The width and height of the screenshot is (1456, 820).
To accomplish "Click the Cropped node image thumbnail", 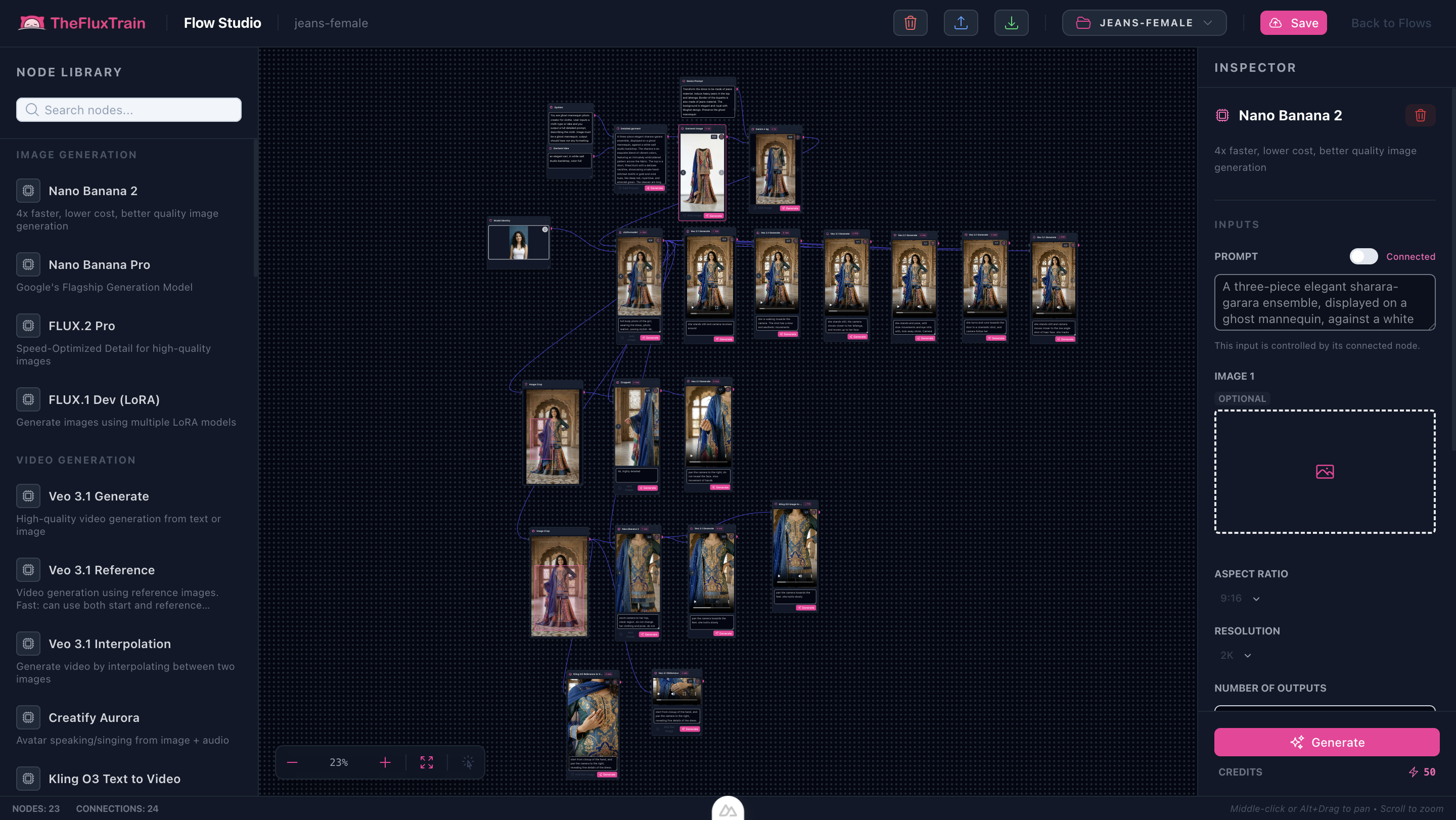I will [637, 427].
